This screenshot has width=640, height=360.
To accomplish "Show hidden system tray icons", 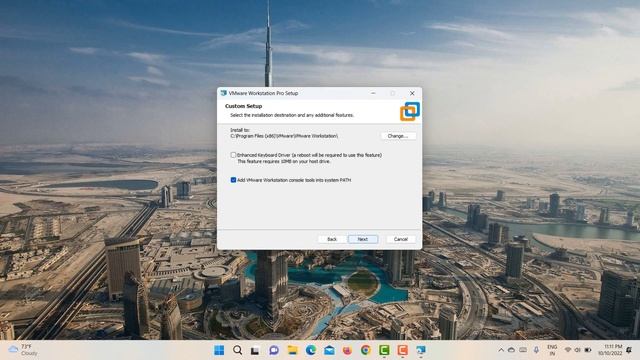I will click(501, 350).
